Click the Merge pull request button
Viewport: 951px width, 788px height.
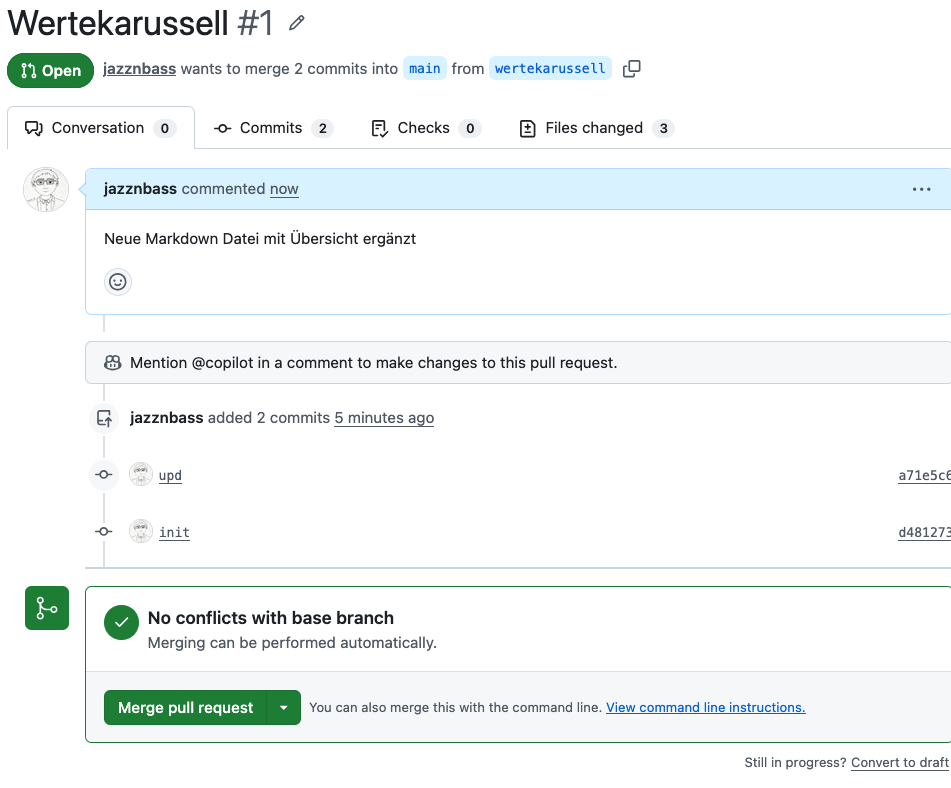coord(186,708)
